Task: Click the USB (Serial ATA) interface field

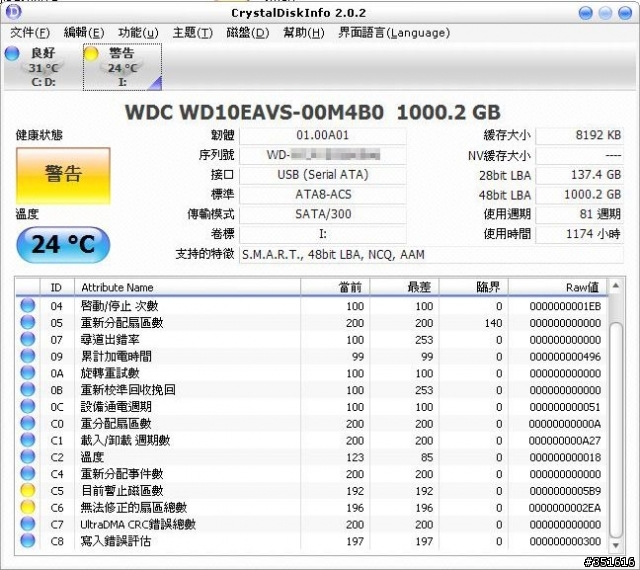Action: (x=322, y=175)
